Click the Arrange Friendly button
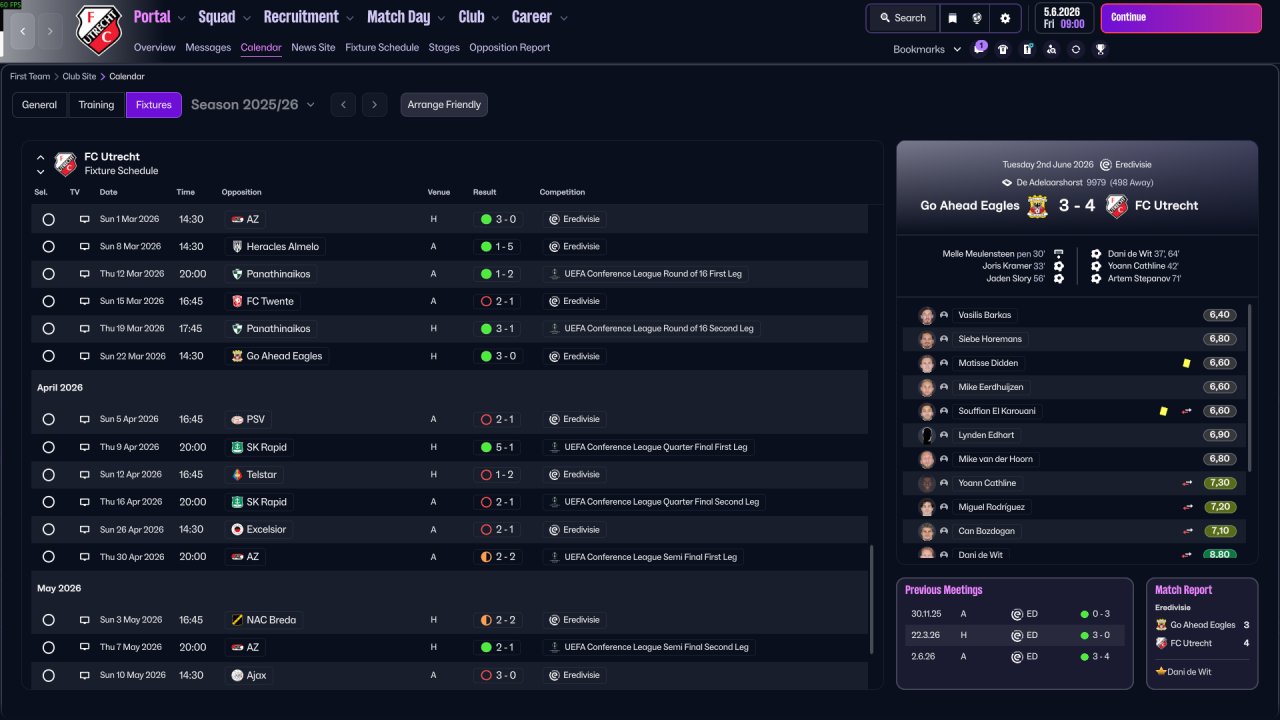1280x720 pixels. (x=444, y=105)
